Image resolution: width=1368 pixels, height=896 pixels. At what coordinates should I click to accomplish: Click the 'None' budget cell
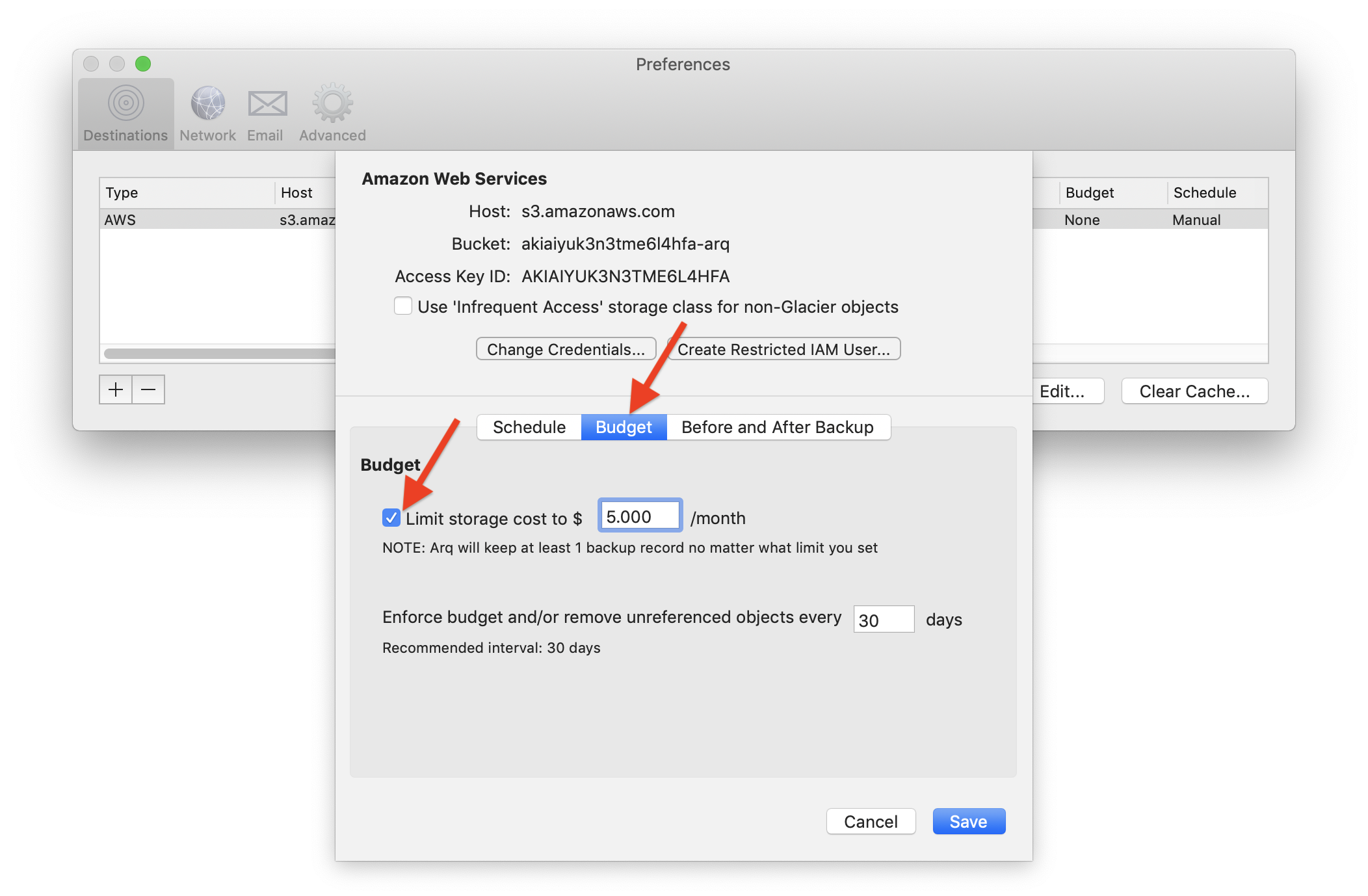1082,220
